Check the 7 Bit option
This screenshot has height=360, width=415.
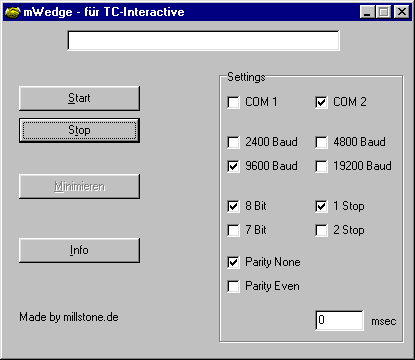point(233,230)
